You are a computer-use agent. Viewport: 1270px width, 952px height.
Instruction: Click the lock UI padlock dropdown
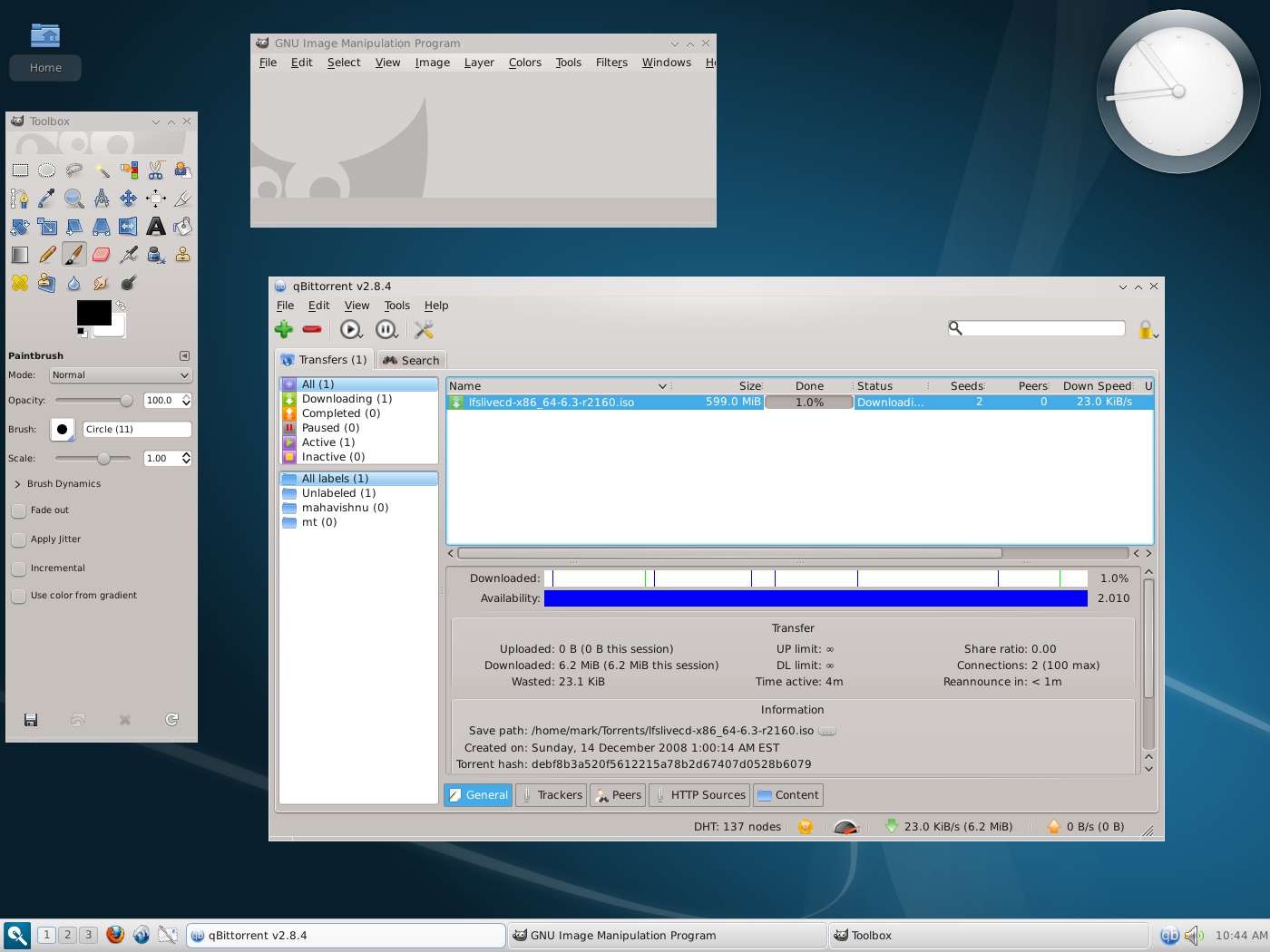[1148, 329]
